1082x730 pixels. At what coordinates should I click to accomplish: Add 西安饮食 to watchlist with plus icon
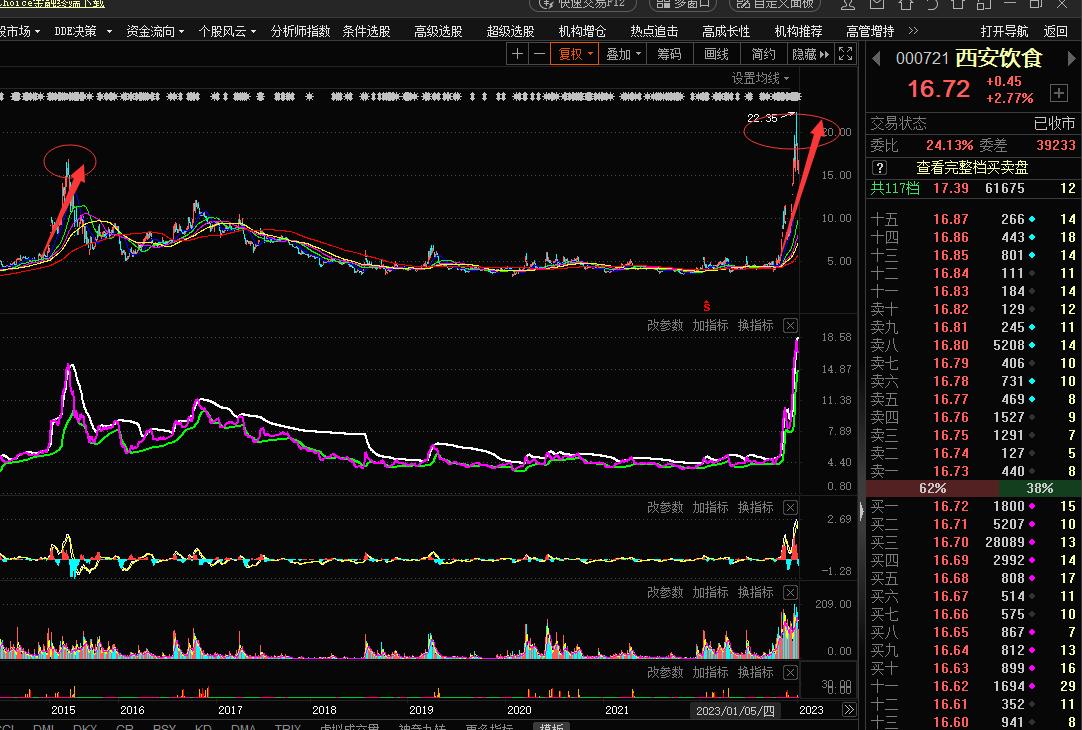1059,92
